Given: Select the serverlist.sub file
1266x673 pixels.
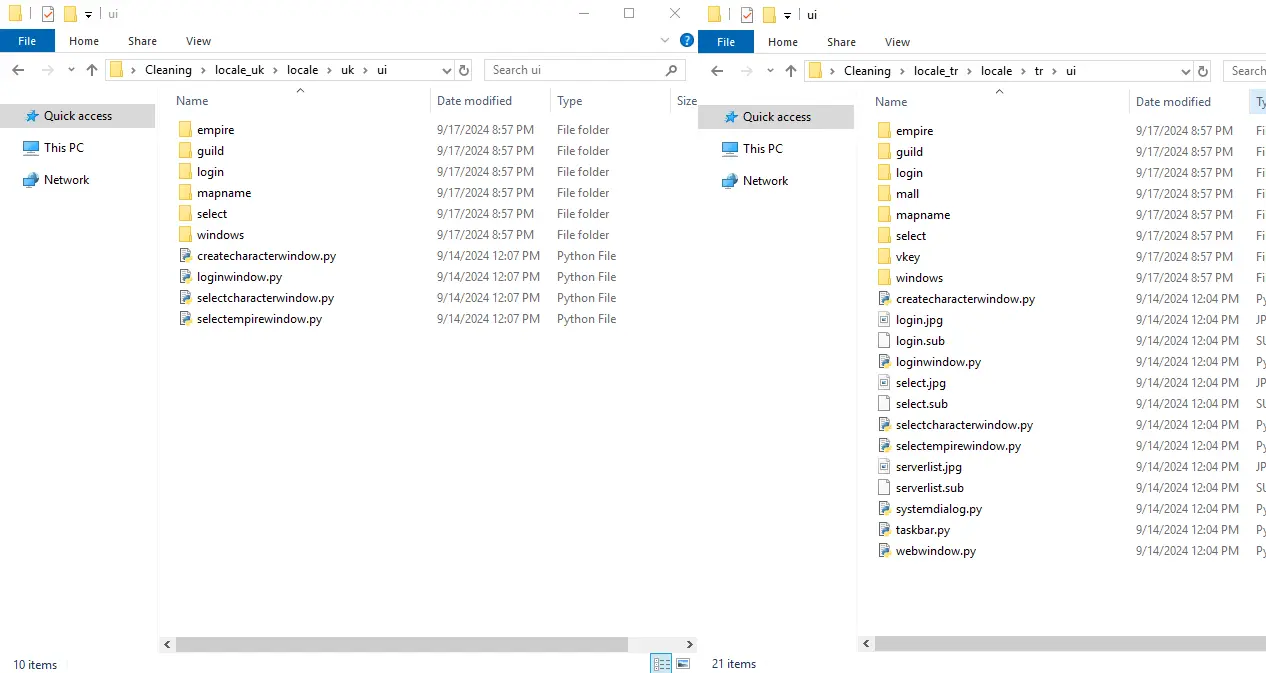Looking at the screenshot, I should point(929,488).
